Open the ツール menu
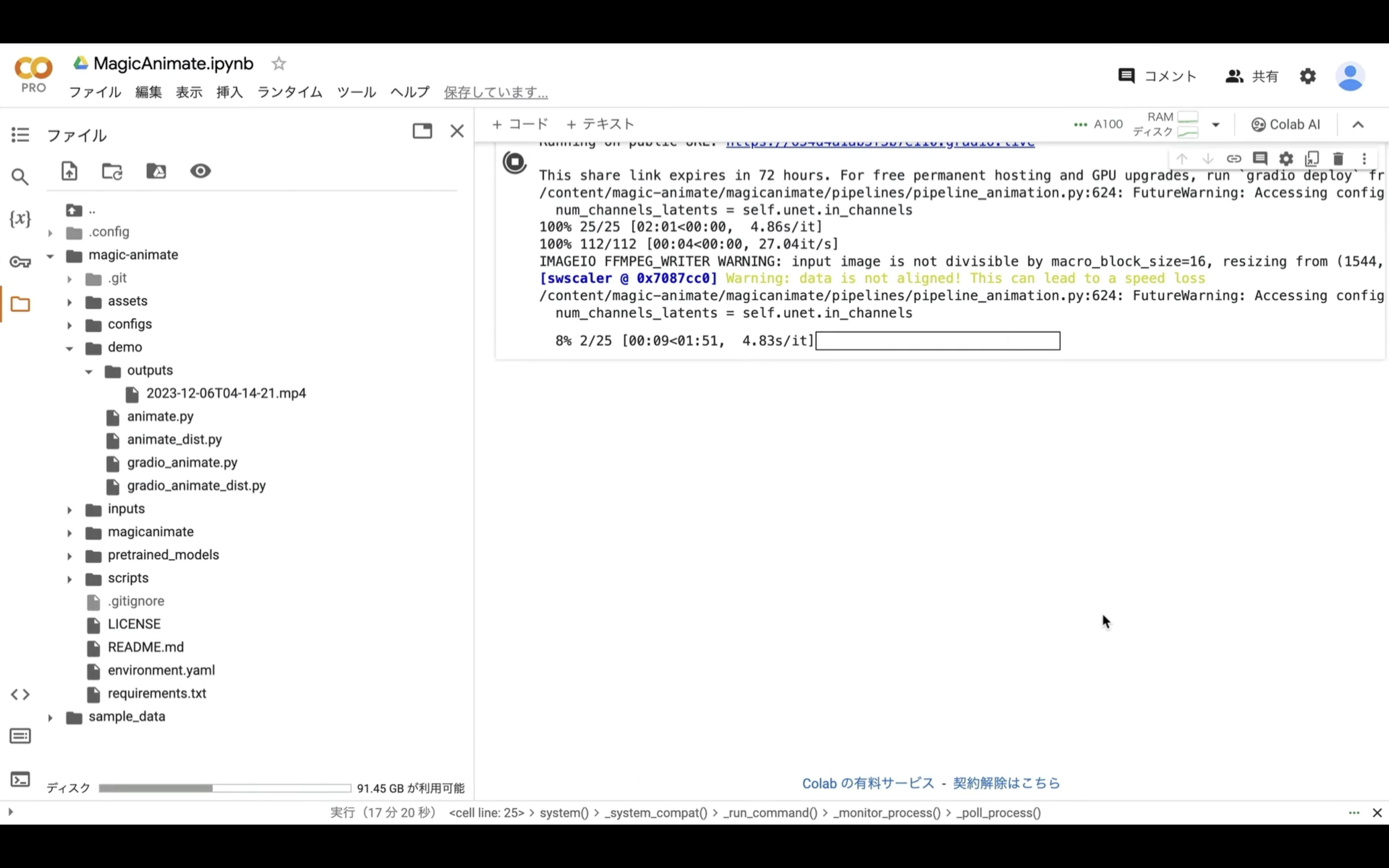Image resolution: width=1389 pixels, height=868 pixels. 356,92
